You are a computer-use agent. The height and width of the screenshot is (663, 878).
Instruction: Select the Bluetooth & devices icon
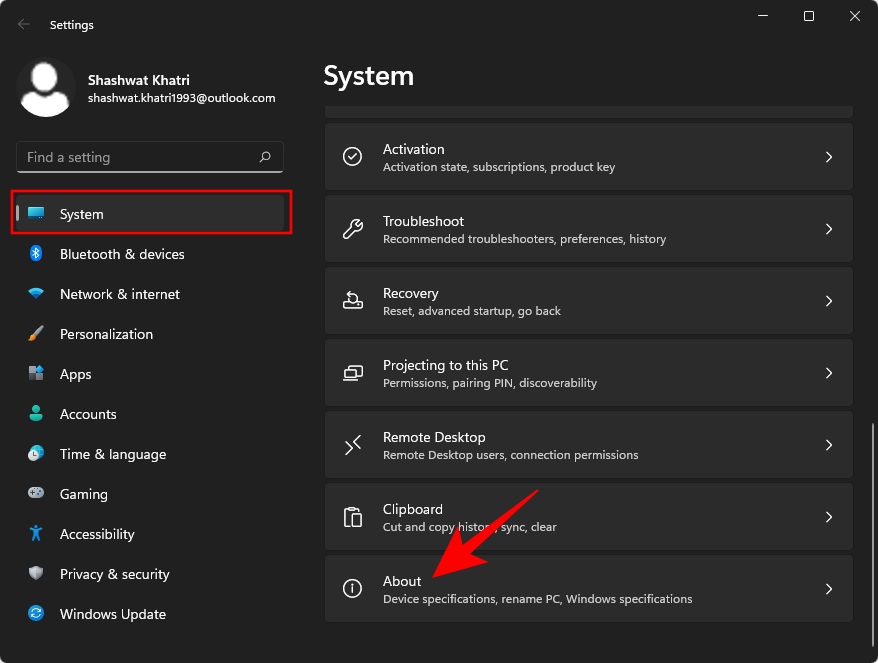[x=35, y=254]
